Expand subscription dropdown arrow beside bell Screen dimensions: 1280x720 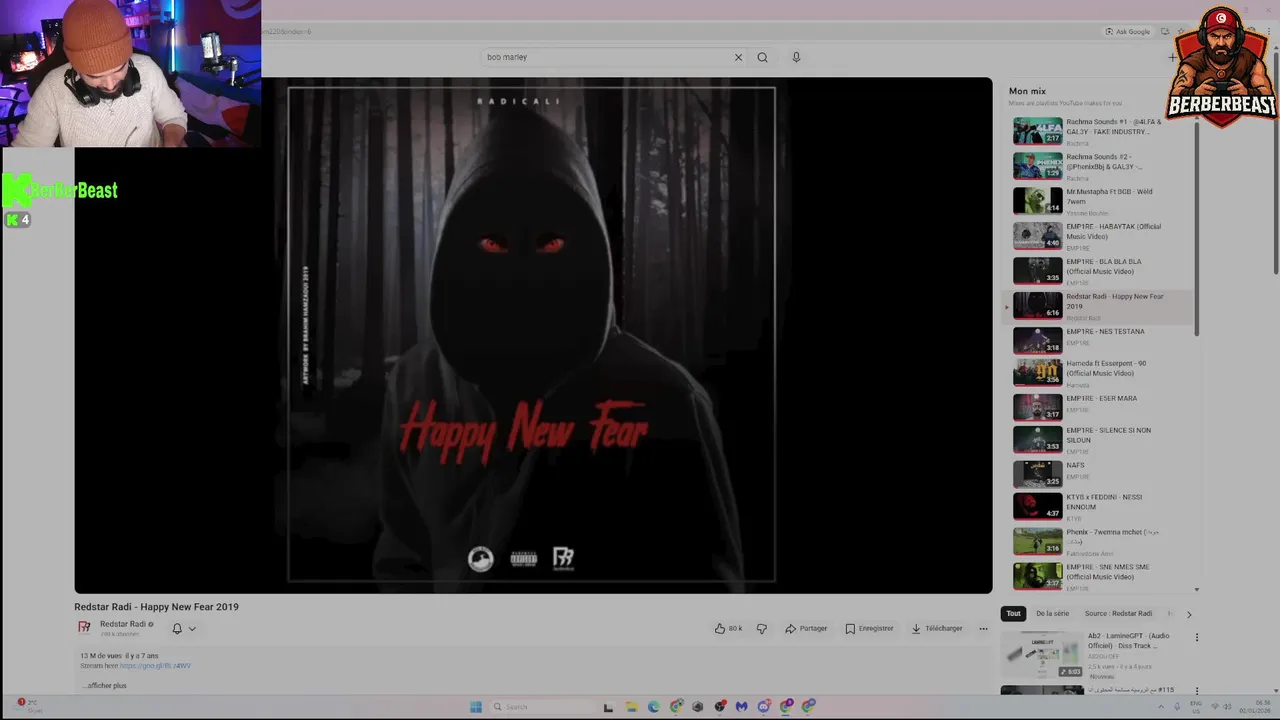192,629
